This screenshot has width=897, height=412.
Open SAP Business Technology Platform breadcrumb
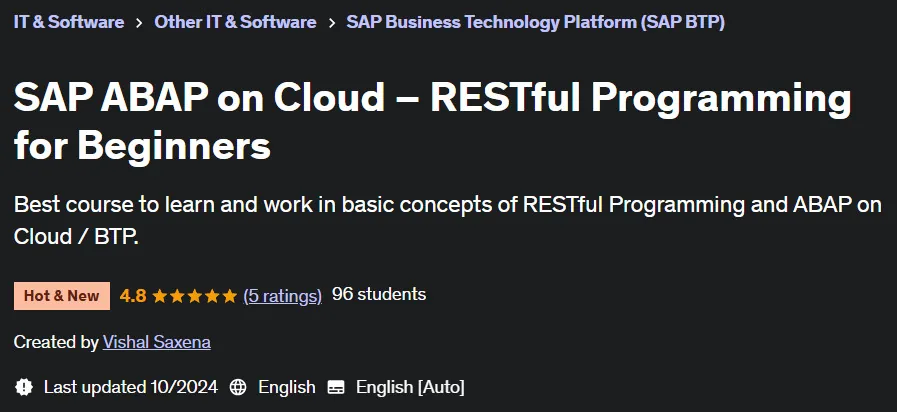point(535,22)
